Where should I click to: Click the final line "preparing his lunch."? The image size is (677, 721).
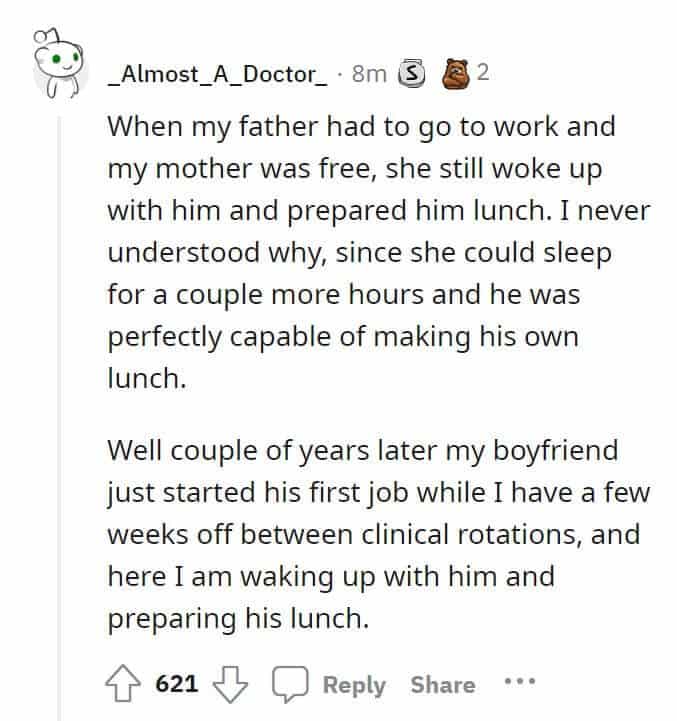pyautogui.click(x=238, y=619)
